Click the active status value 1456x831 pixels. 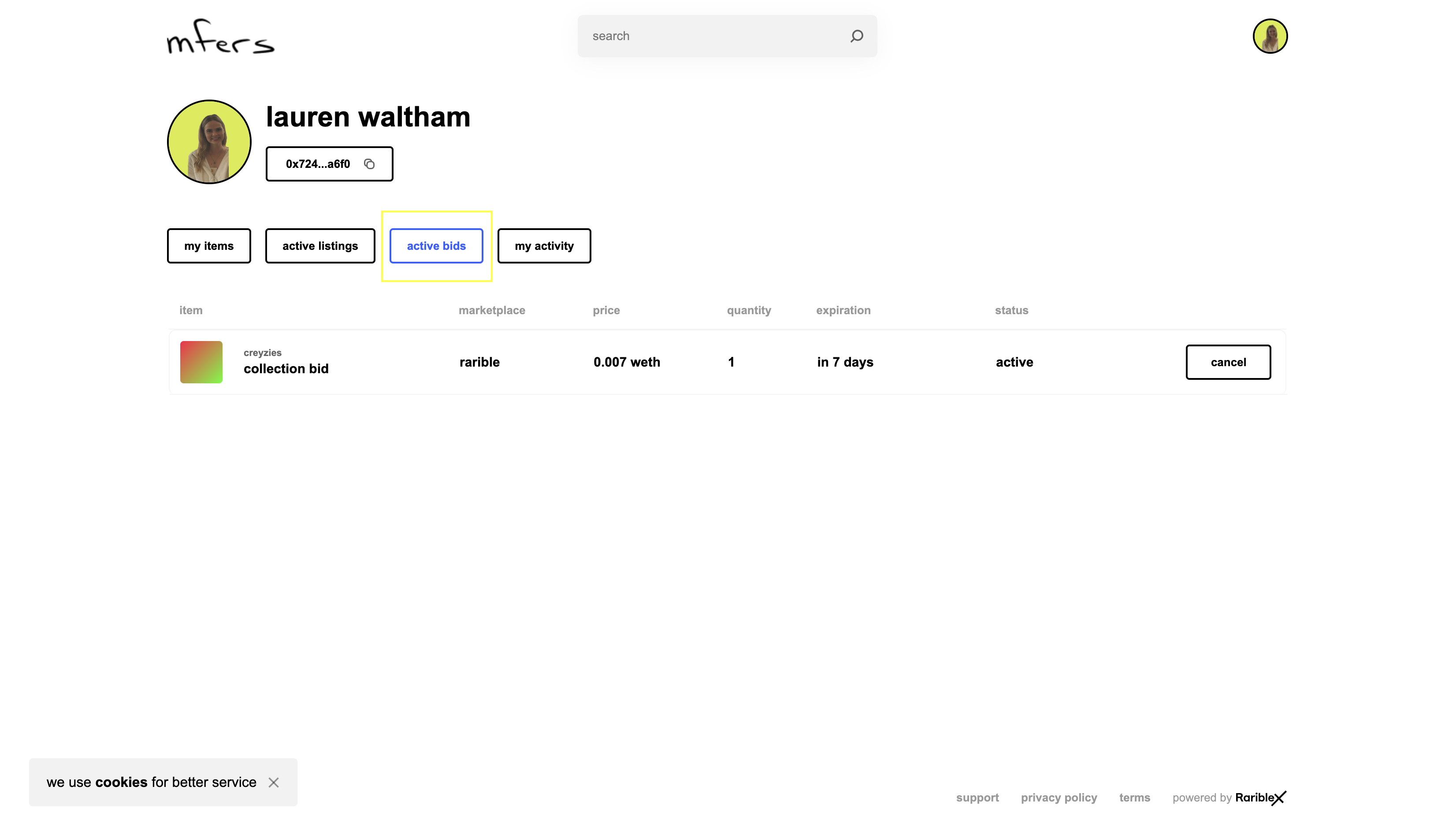point(1014,362)
